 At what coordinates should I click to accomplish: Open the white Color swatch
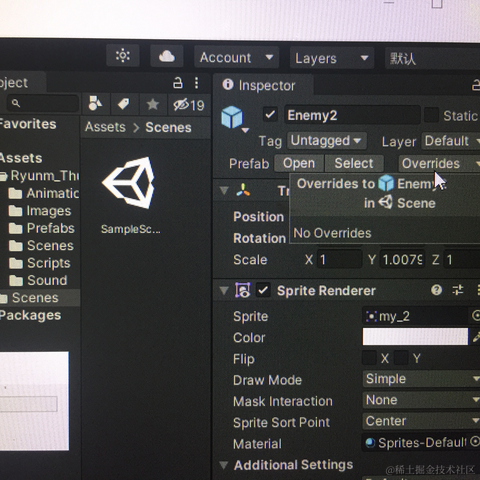click(x=415, y=337)
